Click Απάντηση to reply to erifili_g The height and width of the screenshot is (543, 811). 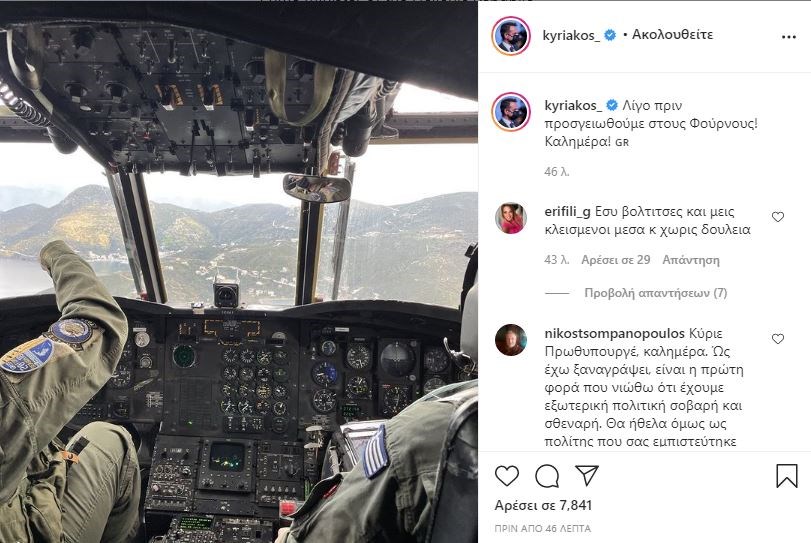coord(690,260)
